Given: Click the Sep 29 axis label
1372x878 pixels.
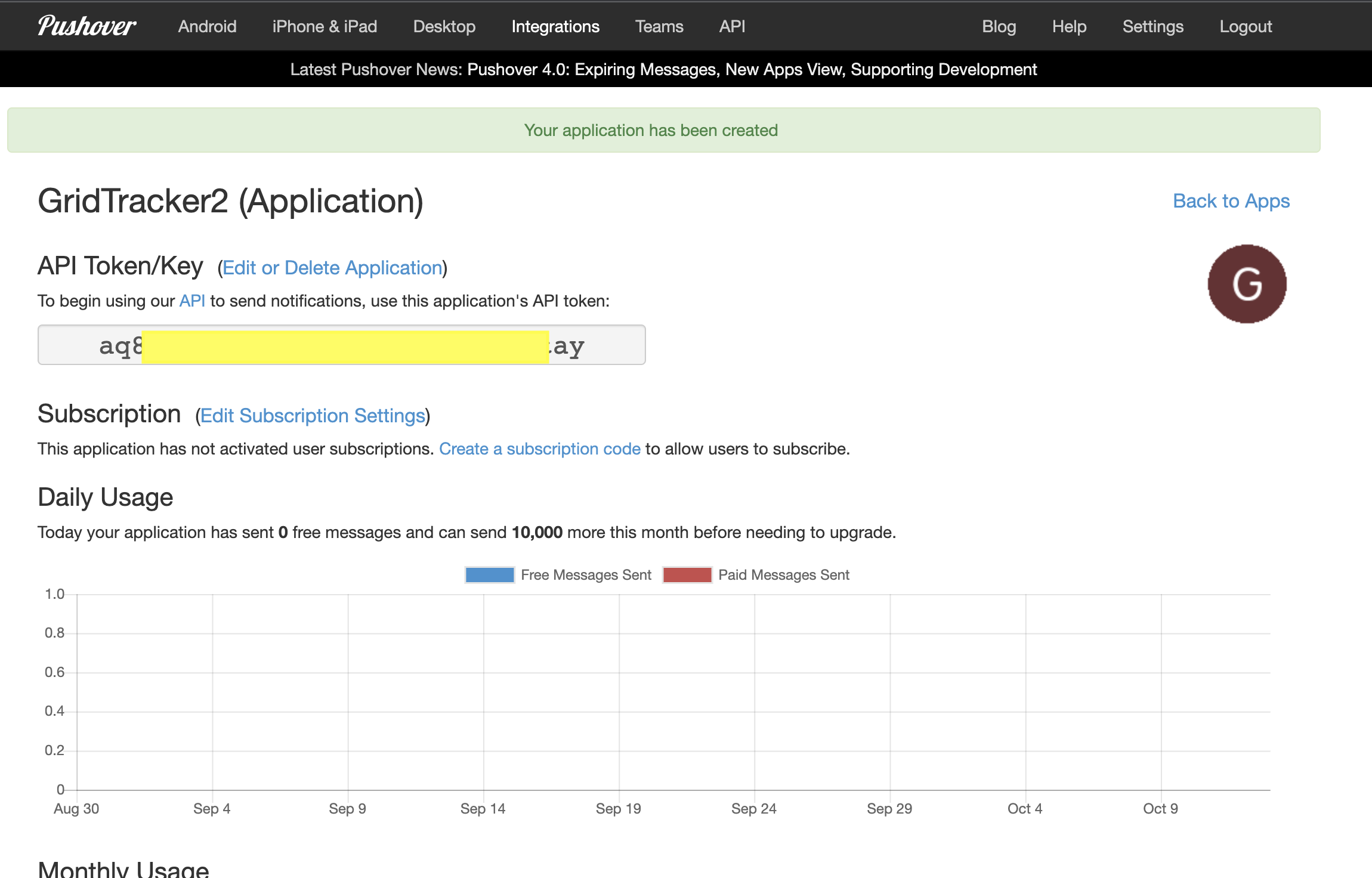Looking at the screenshot, I should [889, 809].
